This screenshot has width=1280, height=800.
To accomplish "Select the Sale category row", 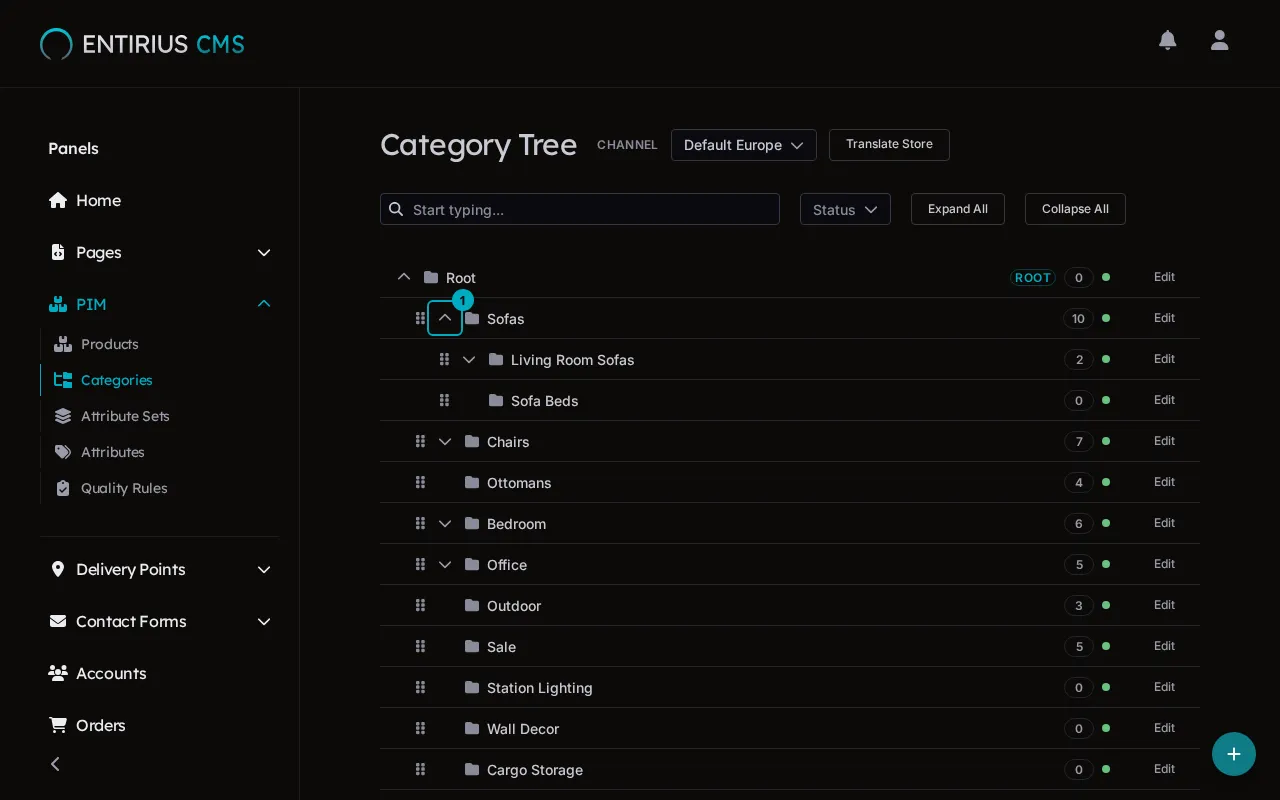I will pos(790,646).
